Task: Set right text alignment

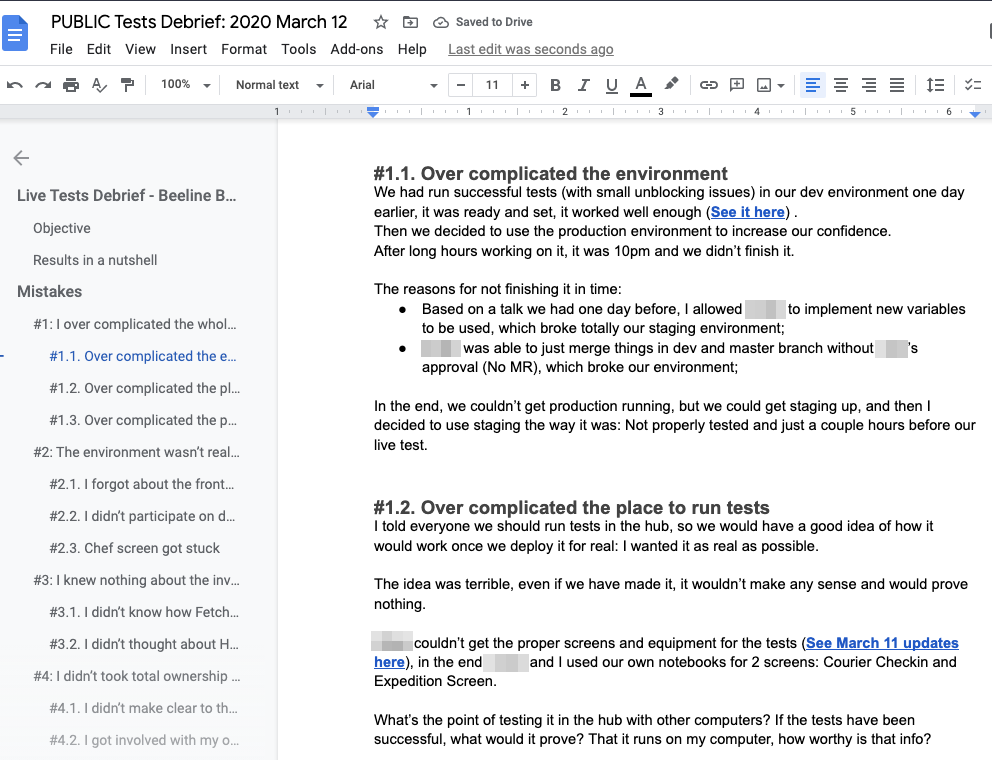Action: (x=869, y=85)
